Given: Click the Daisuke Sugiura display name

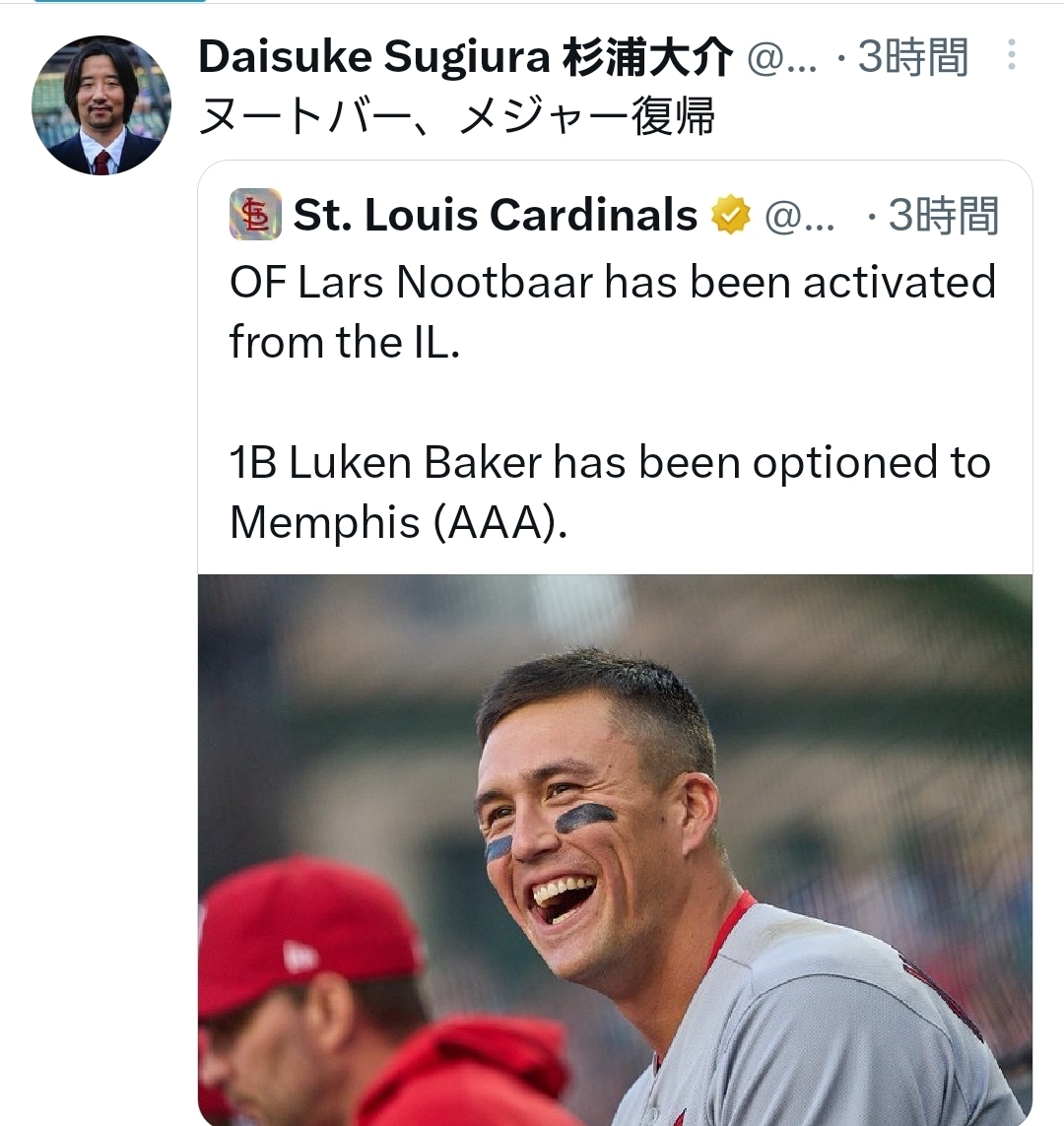Looking at the screenshot, I should click(x=373, y=58).
